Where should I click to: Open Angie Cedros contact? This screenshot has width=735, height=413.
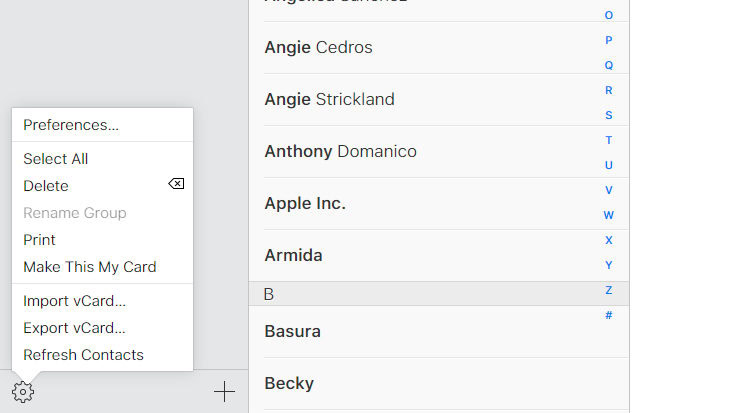tap(318, 47)
